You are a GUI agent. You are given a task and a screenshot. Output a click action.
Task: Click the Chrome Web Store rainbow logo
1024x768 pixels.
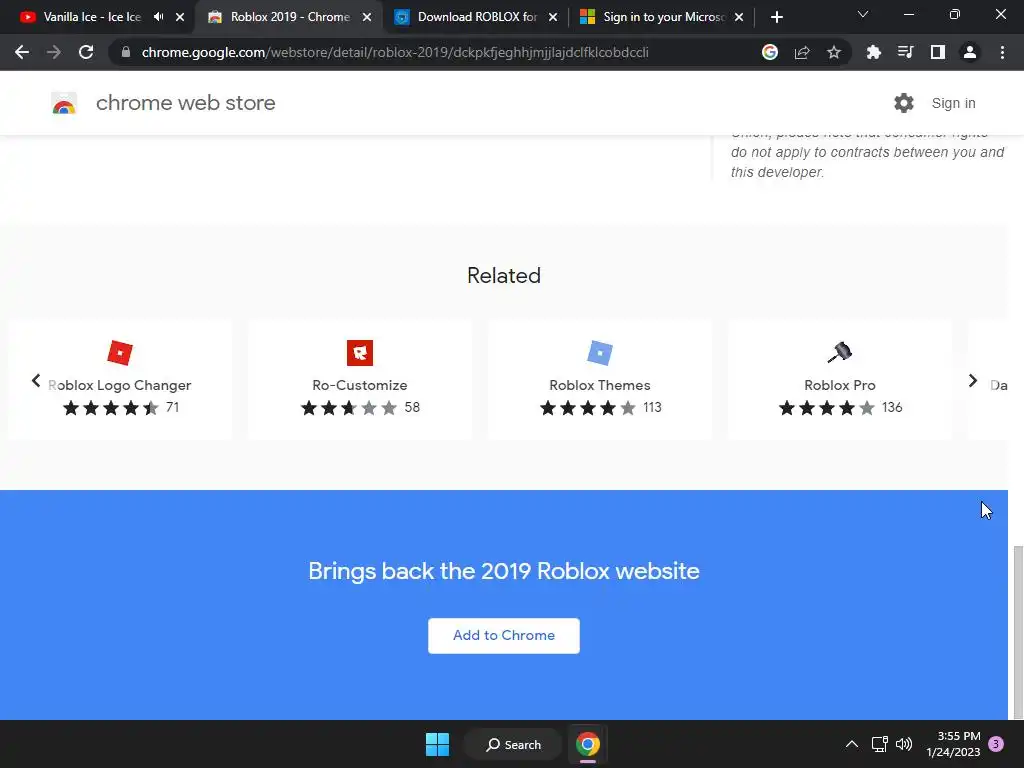pyautogui.click(x=64, y=103)
